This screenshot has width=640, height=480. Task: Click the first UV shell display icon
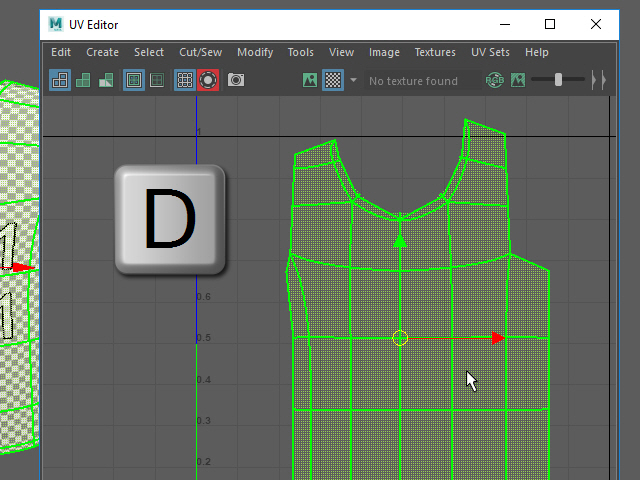click(x=60, y=80)
